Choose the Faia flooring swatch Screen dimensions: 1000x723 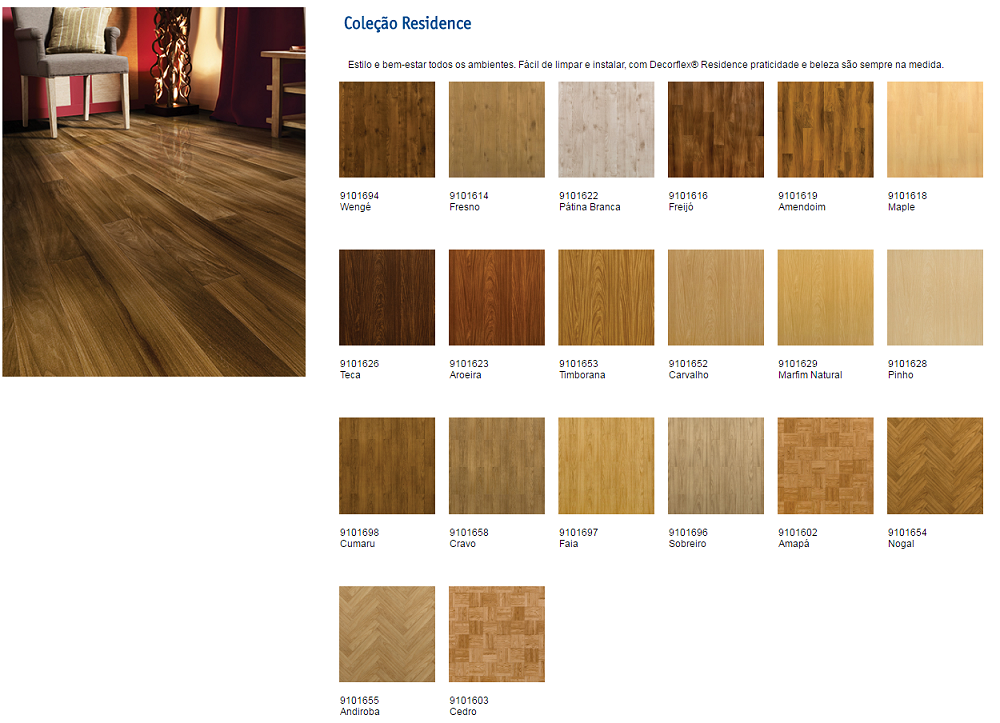(x=606, y=466)
